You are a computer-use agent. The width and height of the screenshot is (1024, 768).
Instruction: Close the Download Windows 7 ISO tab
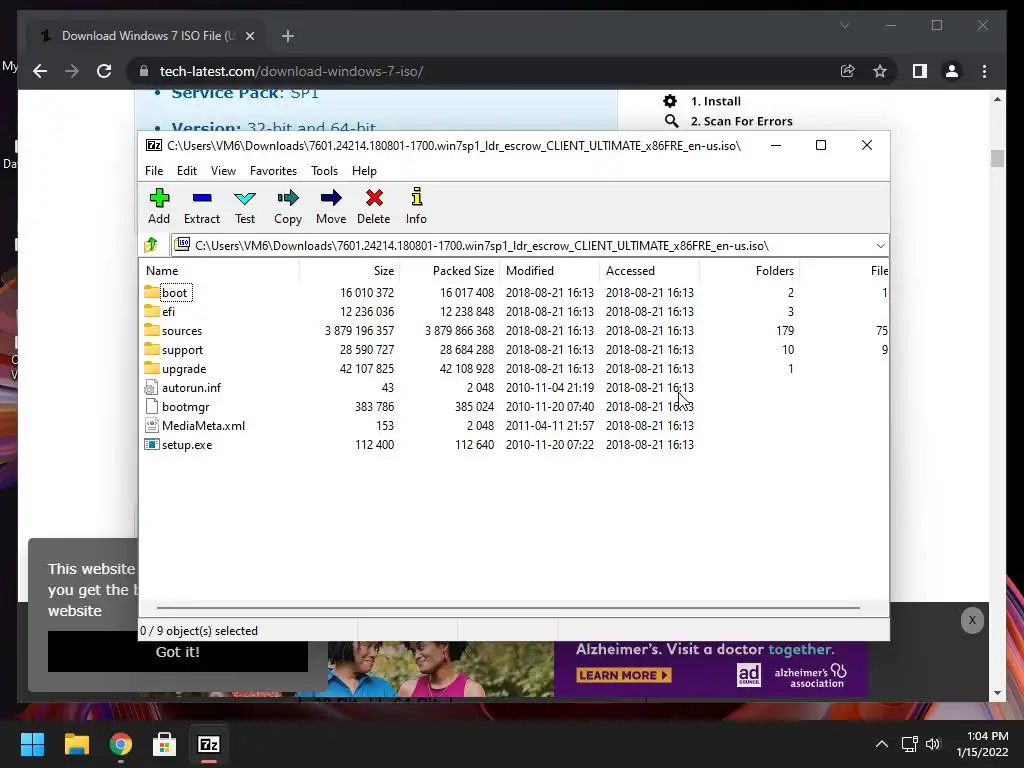tap(249, 36)
